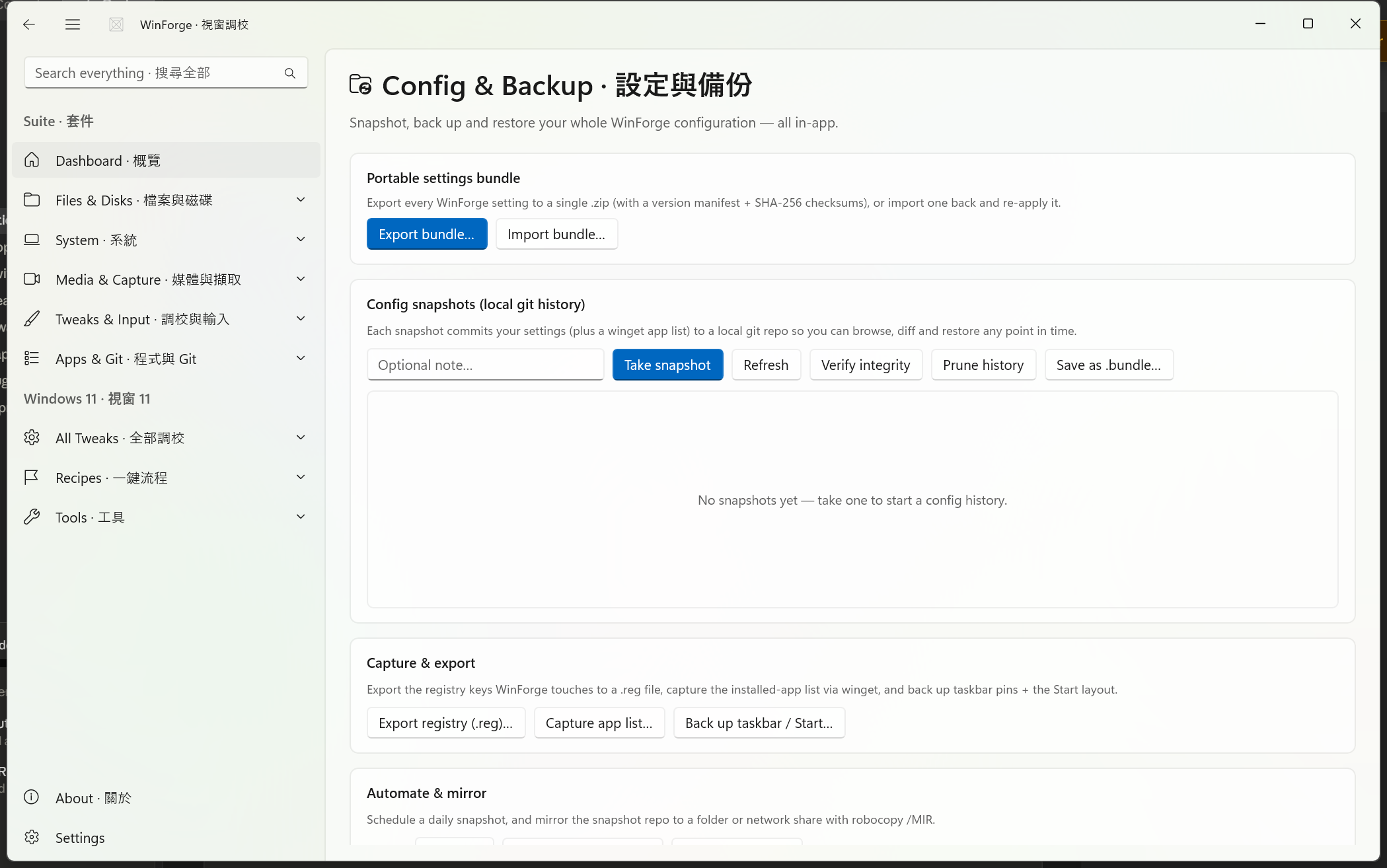The image size is (1387, 868).
Task: Open the About page label
Action: (93, 798)
